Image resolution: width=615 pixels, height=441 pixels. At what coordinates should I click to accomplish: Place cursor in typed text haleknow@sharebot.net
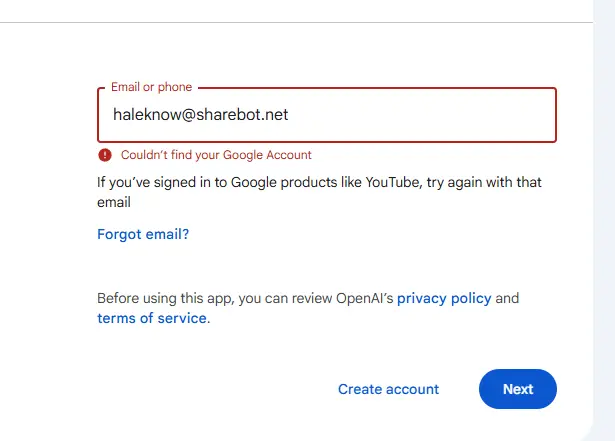(200, 115)
